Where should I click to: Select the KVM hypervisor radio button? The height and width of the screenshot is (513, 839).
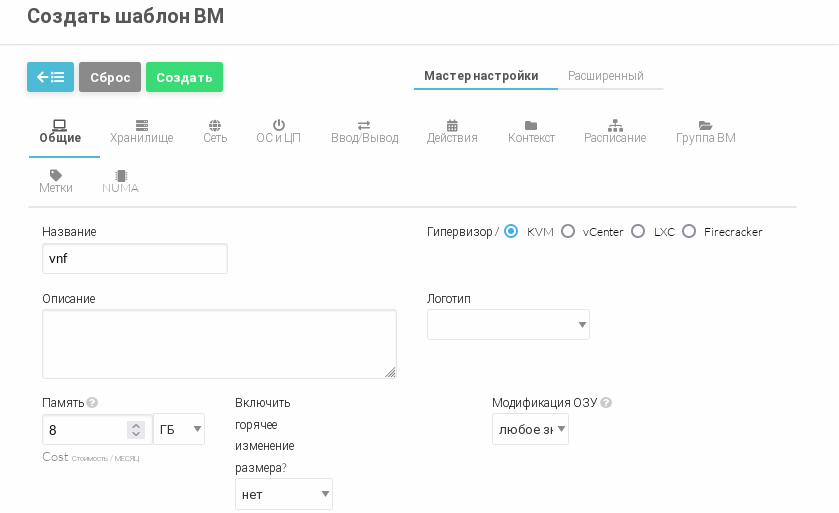tap(511, 231)
